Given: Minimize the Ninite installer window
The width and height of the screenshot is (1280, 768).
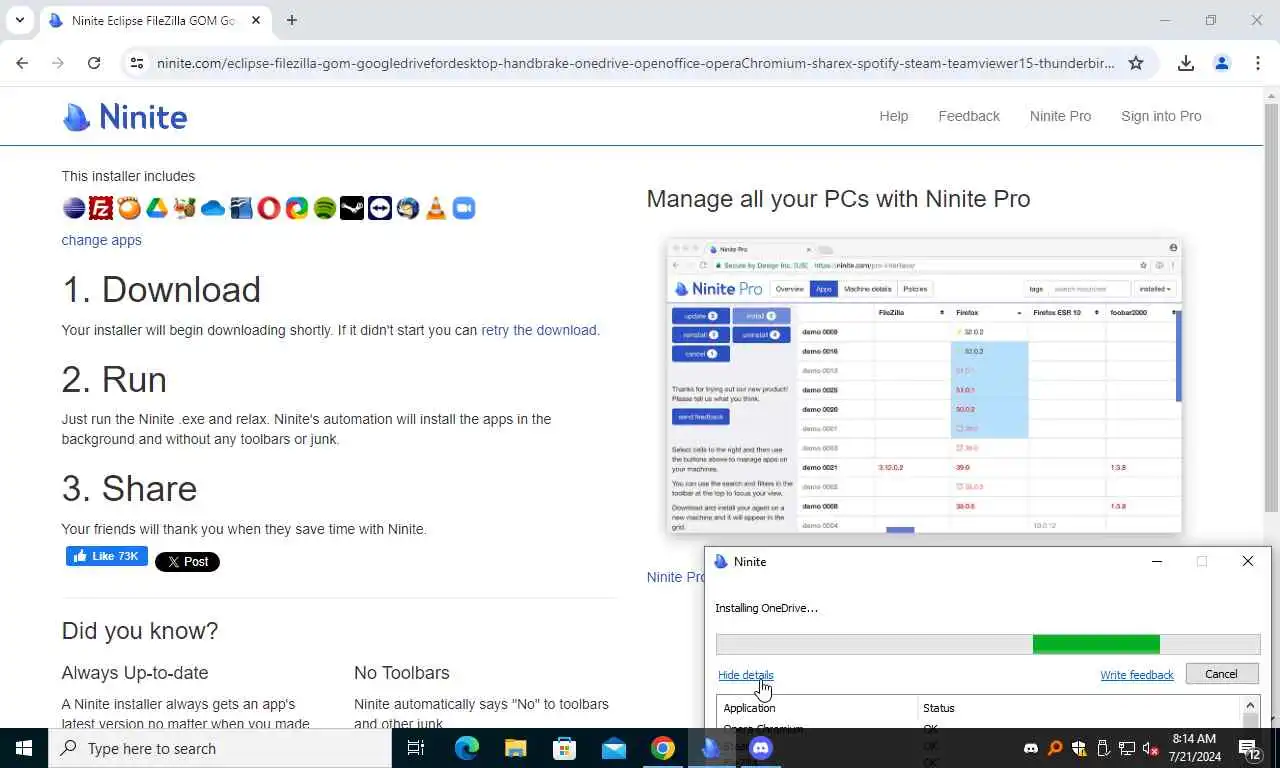Looking at the screenshot, I should tap(1157, 562).
